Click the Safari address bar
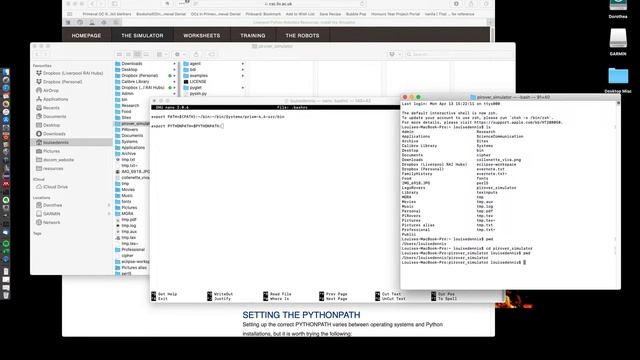This screenshot has width=640, height=360. coord(279,4)
